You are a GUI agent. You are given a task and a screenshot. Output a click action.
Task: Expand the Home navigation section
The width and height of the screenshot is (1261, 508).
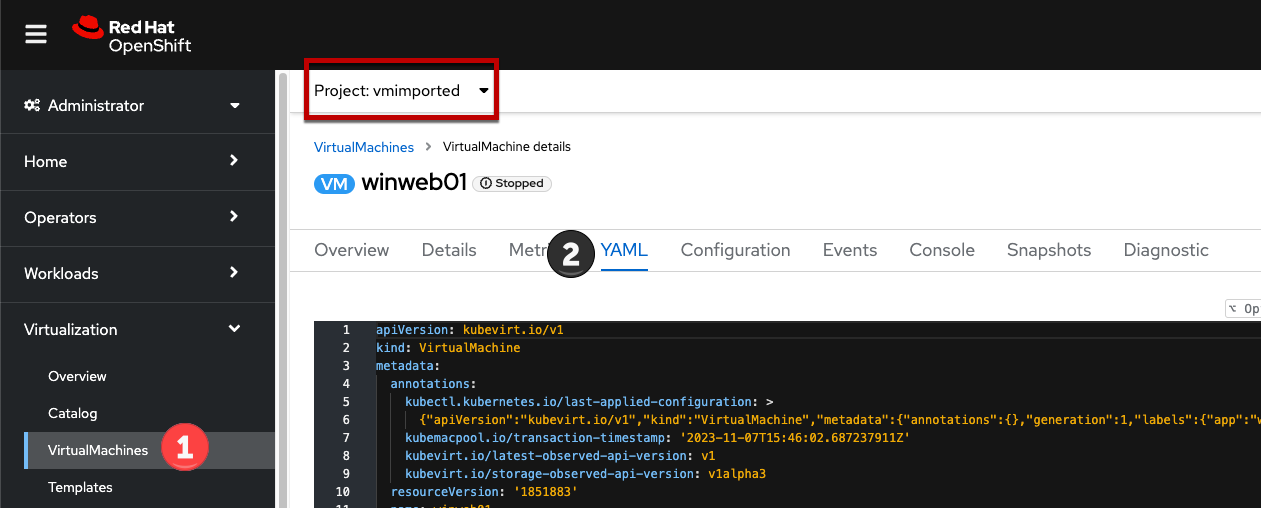[137, 161]
